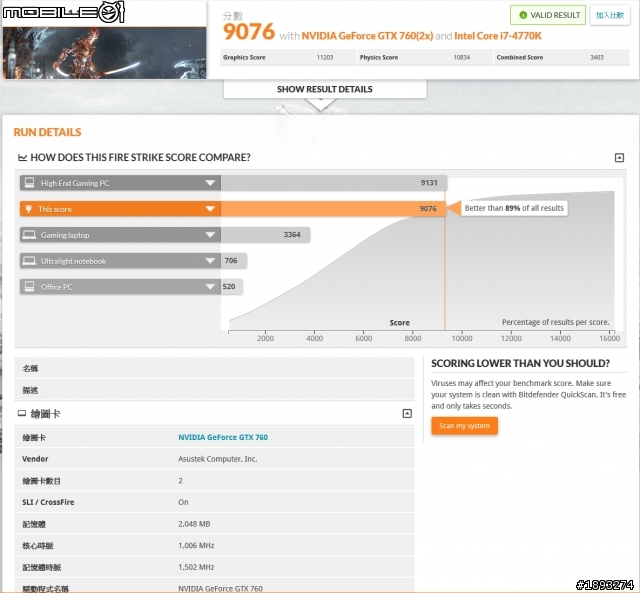Click the trophy icon on This score

[29, 209]
